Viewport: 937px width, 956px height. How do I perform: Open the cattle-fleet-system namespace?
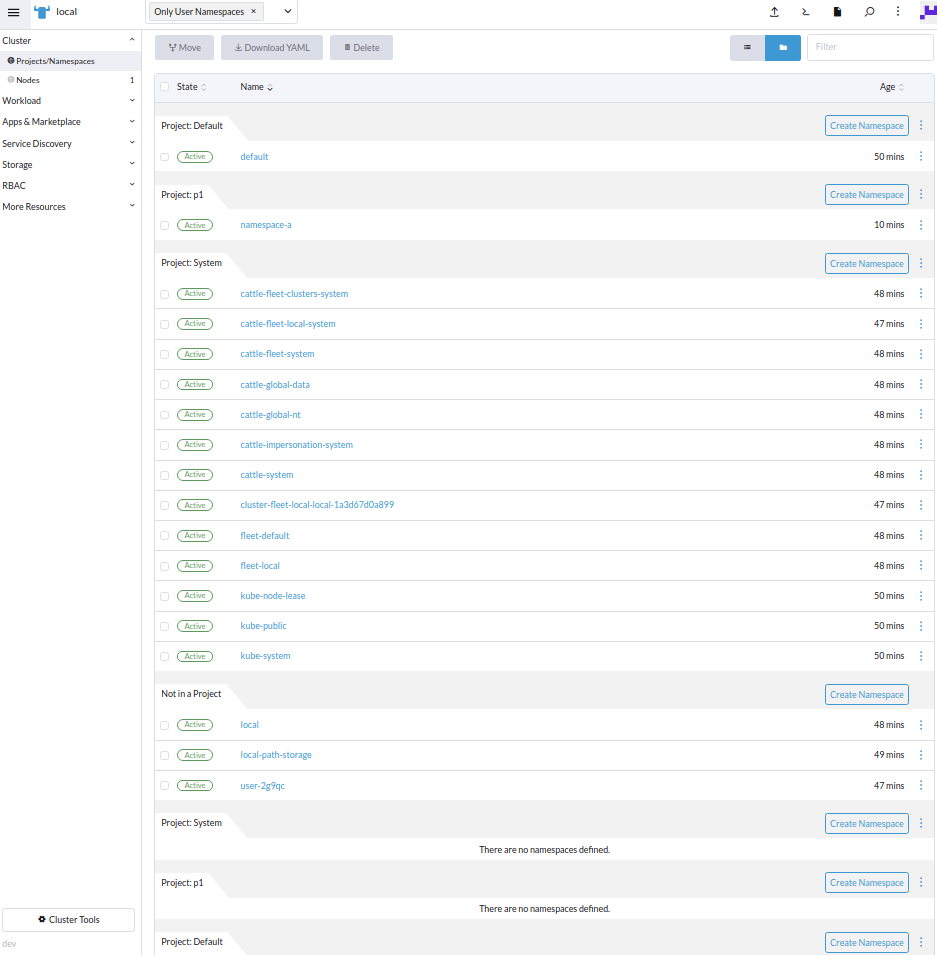pyautogui.click(x=277, y=353)
